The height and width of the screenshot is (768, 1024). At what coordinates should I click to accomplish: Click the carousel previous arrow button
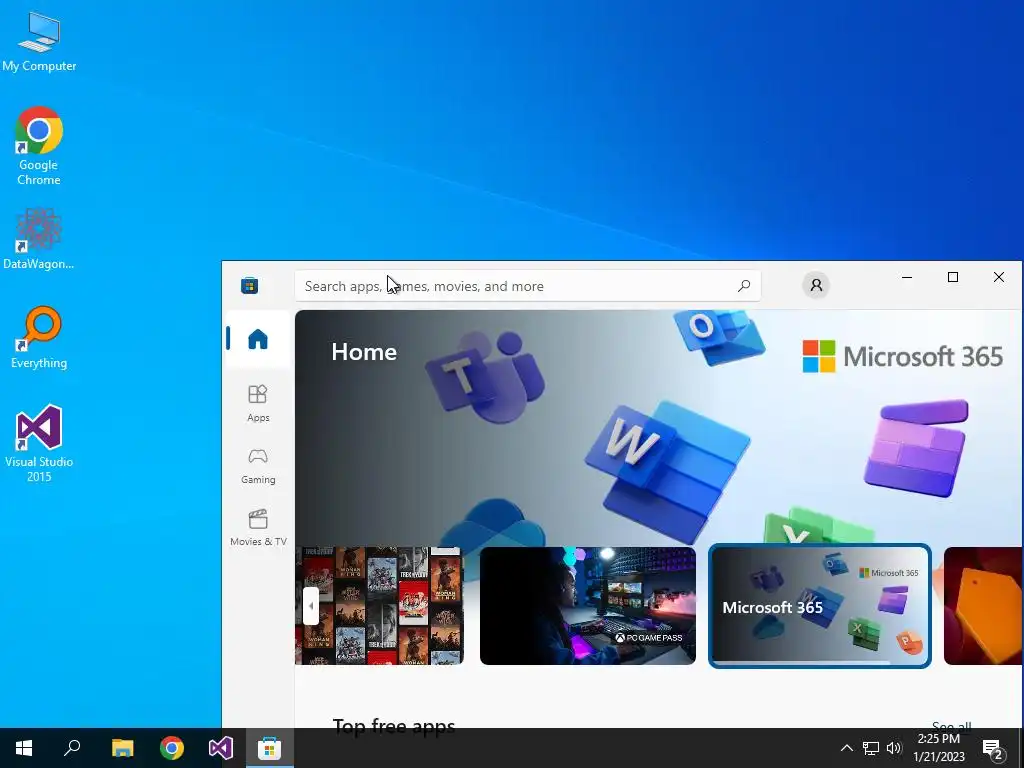click(x=311, y=605)
